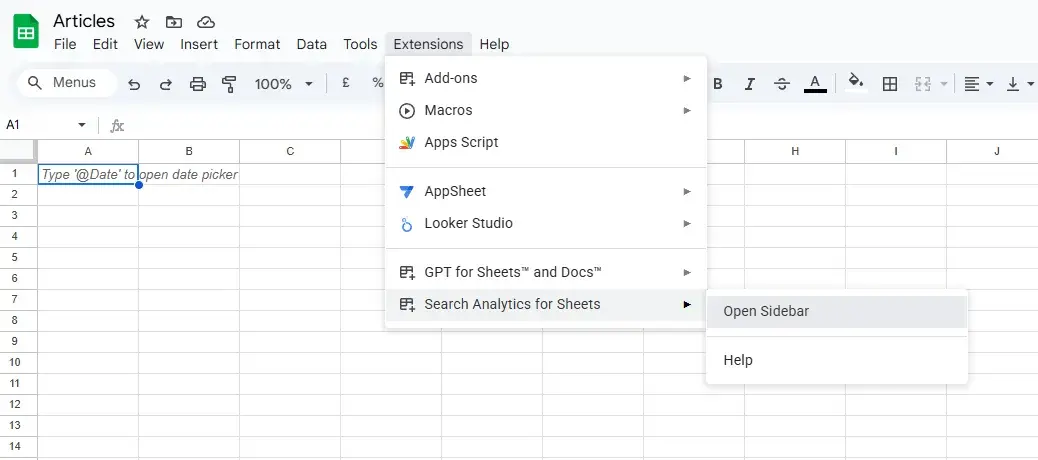Format as currency with the £ button
The width and height of the screenshot is (1038, 460).
coord(346,83)
